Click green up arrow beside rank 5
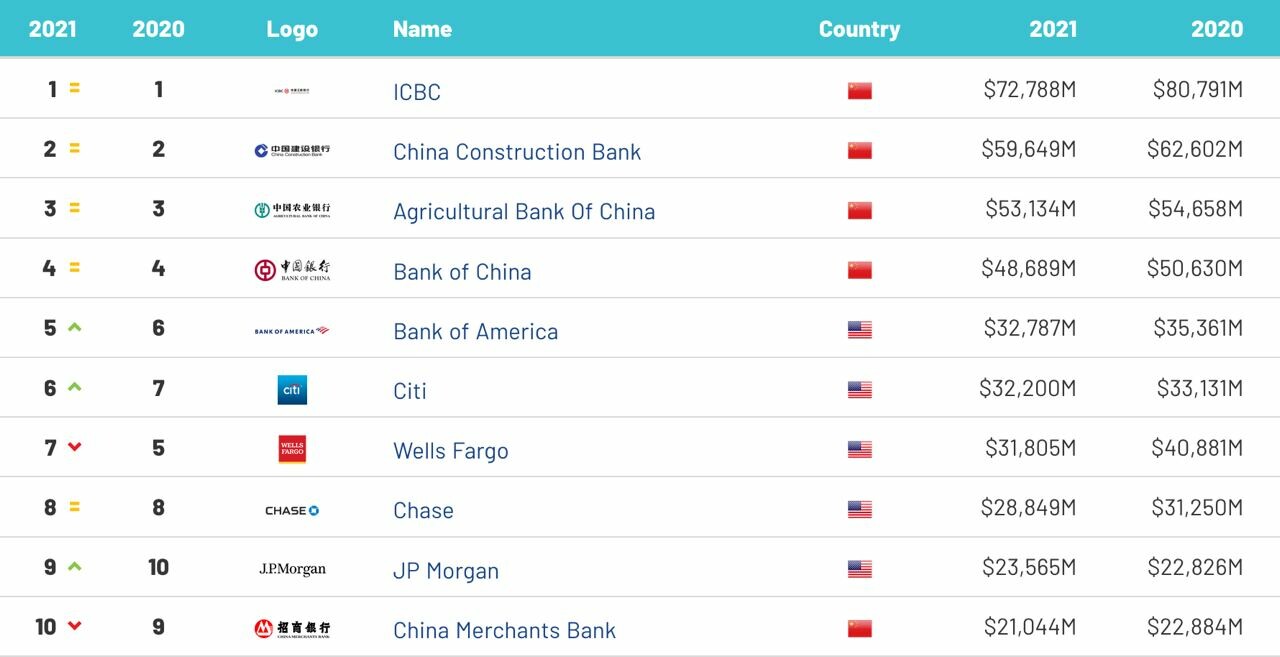Image resolution: width=1280 pixels, height=657 pixels. [x=74, y=327]
